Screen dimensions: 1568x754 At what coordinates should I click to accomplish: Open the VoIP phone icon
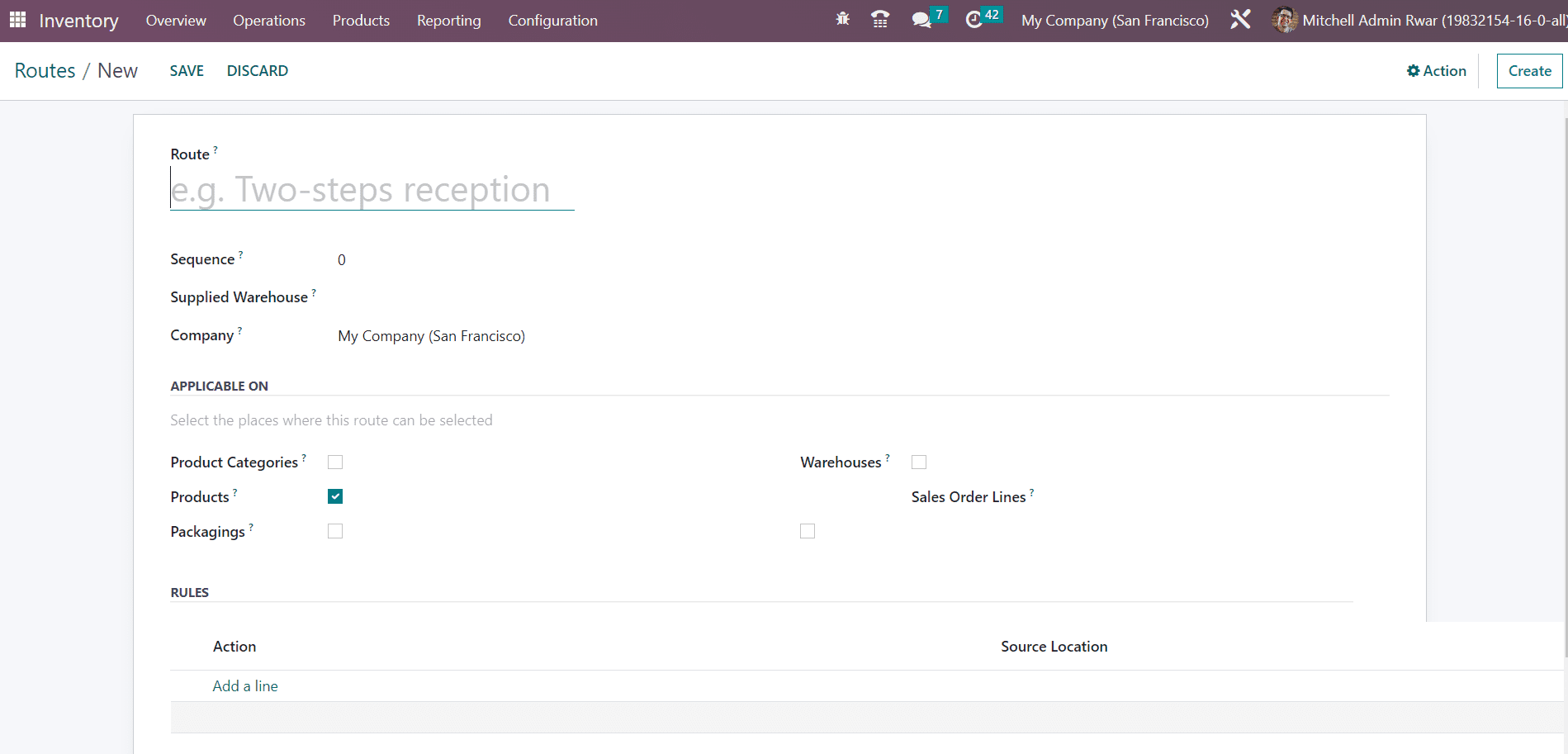880,20
